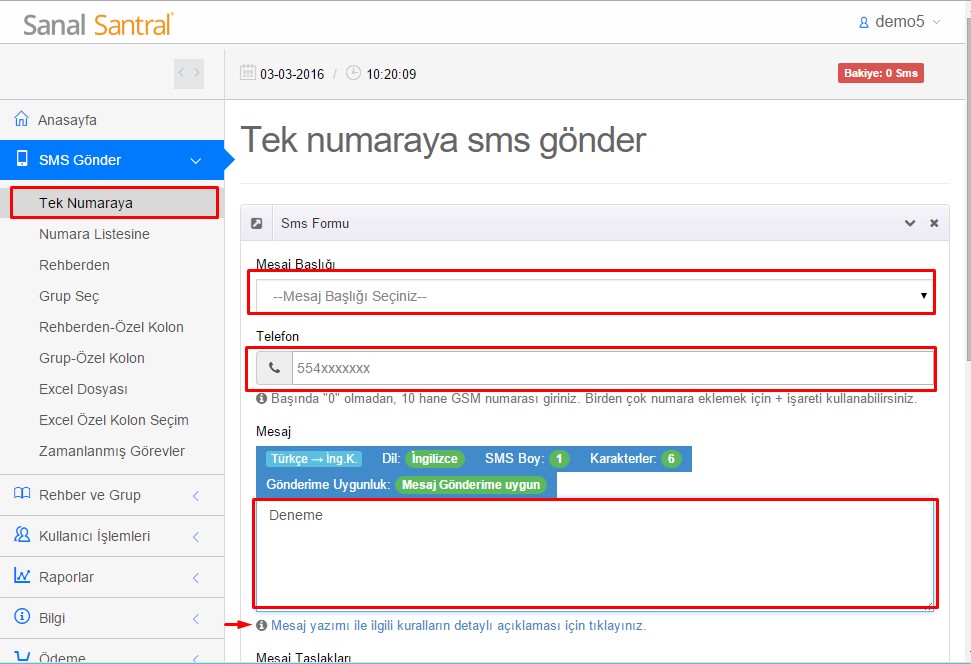This screenshot has width=971, height=664.
Task: Click the SMS Boy count badge
Action: click(x=559, y=458)
